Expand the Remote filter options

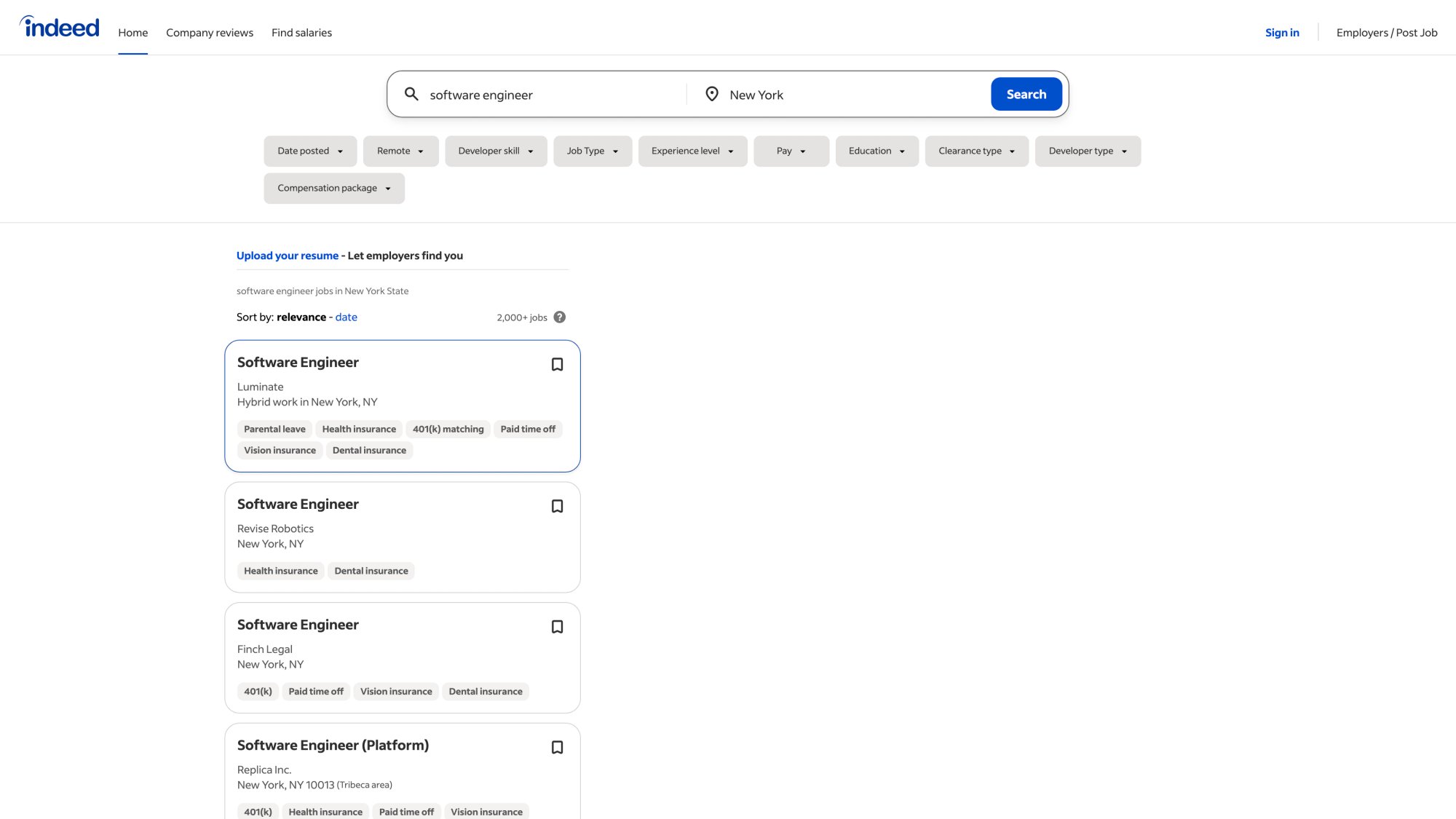point(400,151)
